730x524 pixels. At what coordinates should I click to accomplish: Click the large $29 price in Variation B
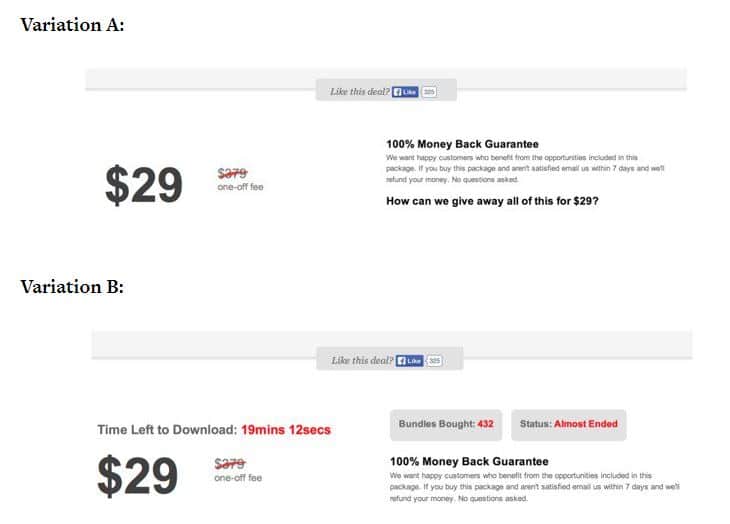tap(137, 476)
